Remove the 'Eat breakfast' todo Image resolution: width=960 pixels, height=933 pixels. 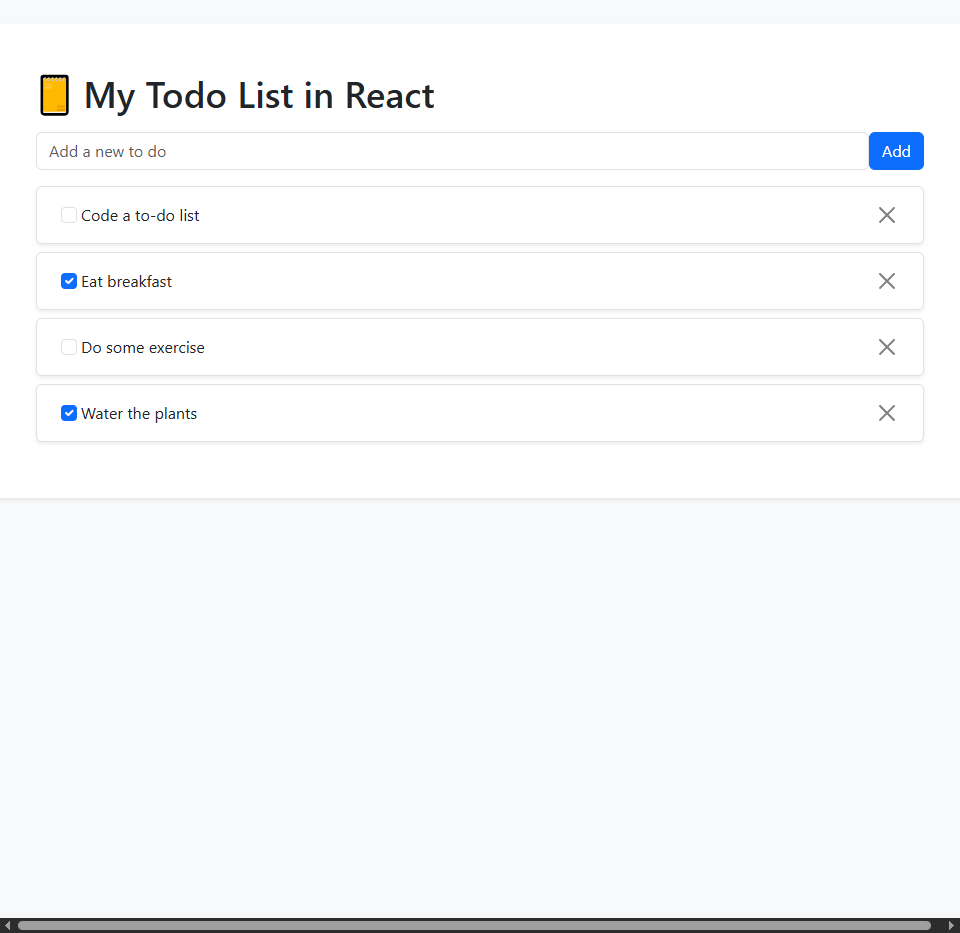coord(886,281)
